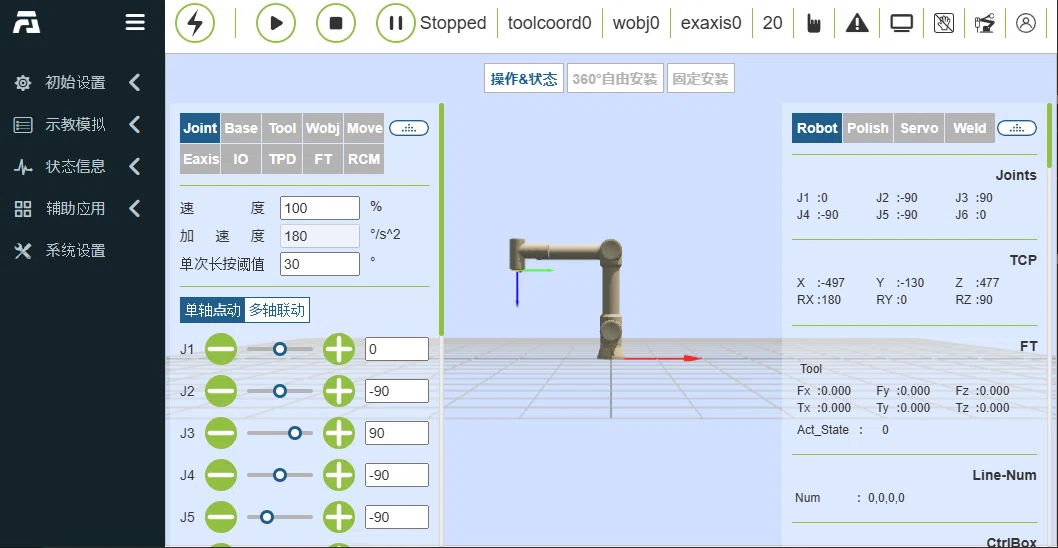Screen dimensions: 1058x548
Task: Select the Joint tab
Action: pos(200,128)
